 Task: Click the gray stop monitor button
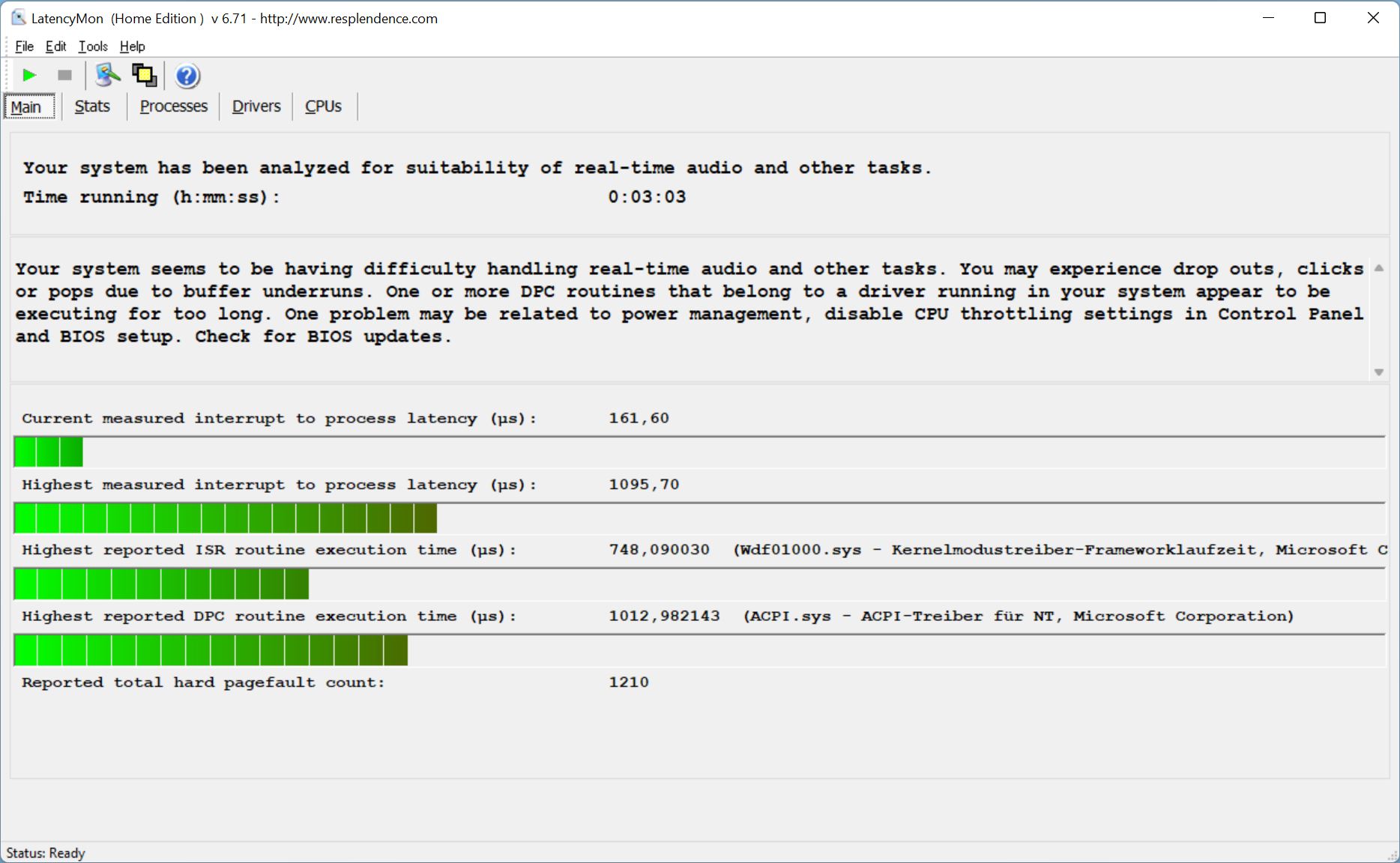pos(64,75)
